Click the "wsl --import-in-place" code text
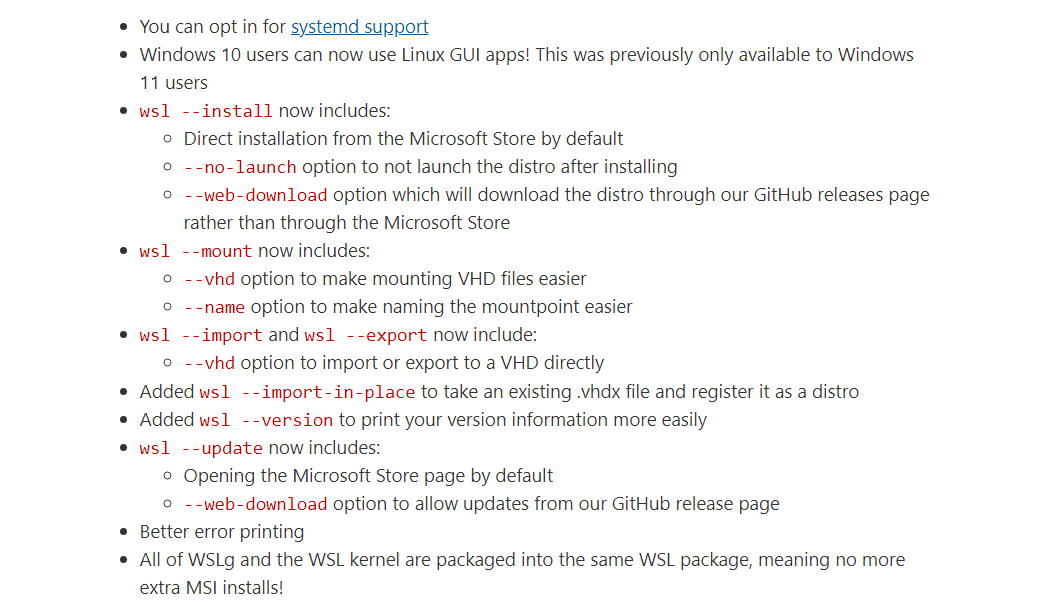 307,392
